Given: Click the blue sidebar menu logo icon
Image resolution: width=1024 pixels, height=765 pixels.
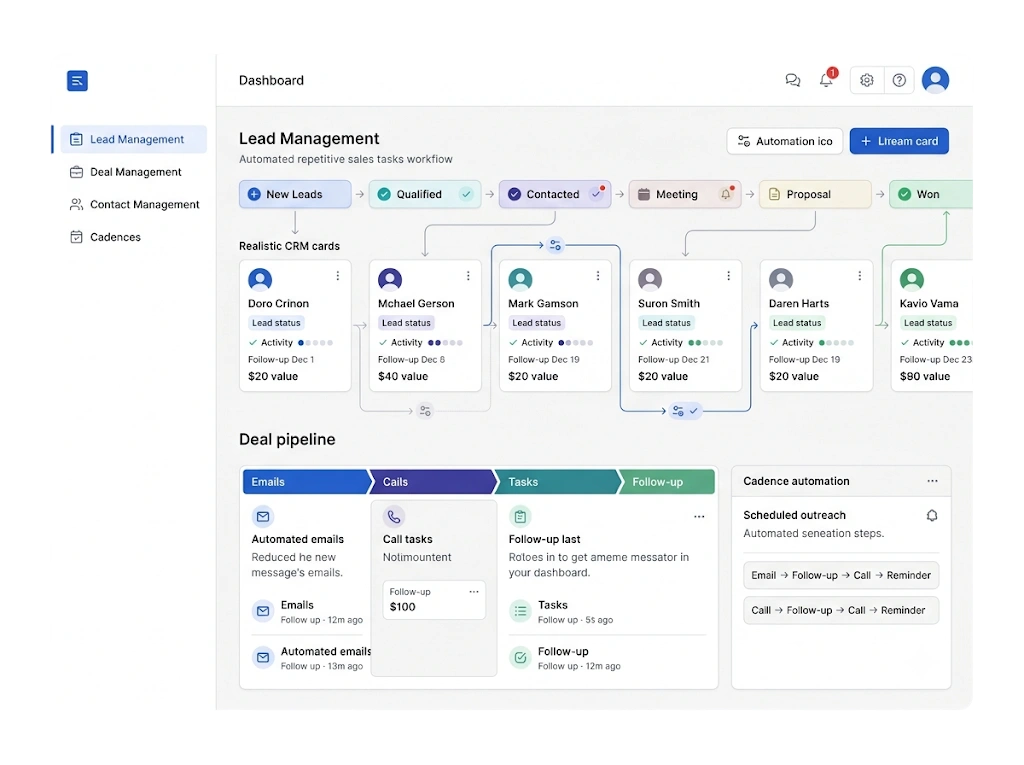Looking at the screenshot, I should (x=77, y=80).
